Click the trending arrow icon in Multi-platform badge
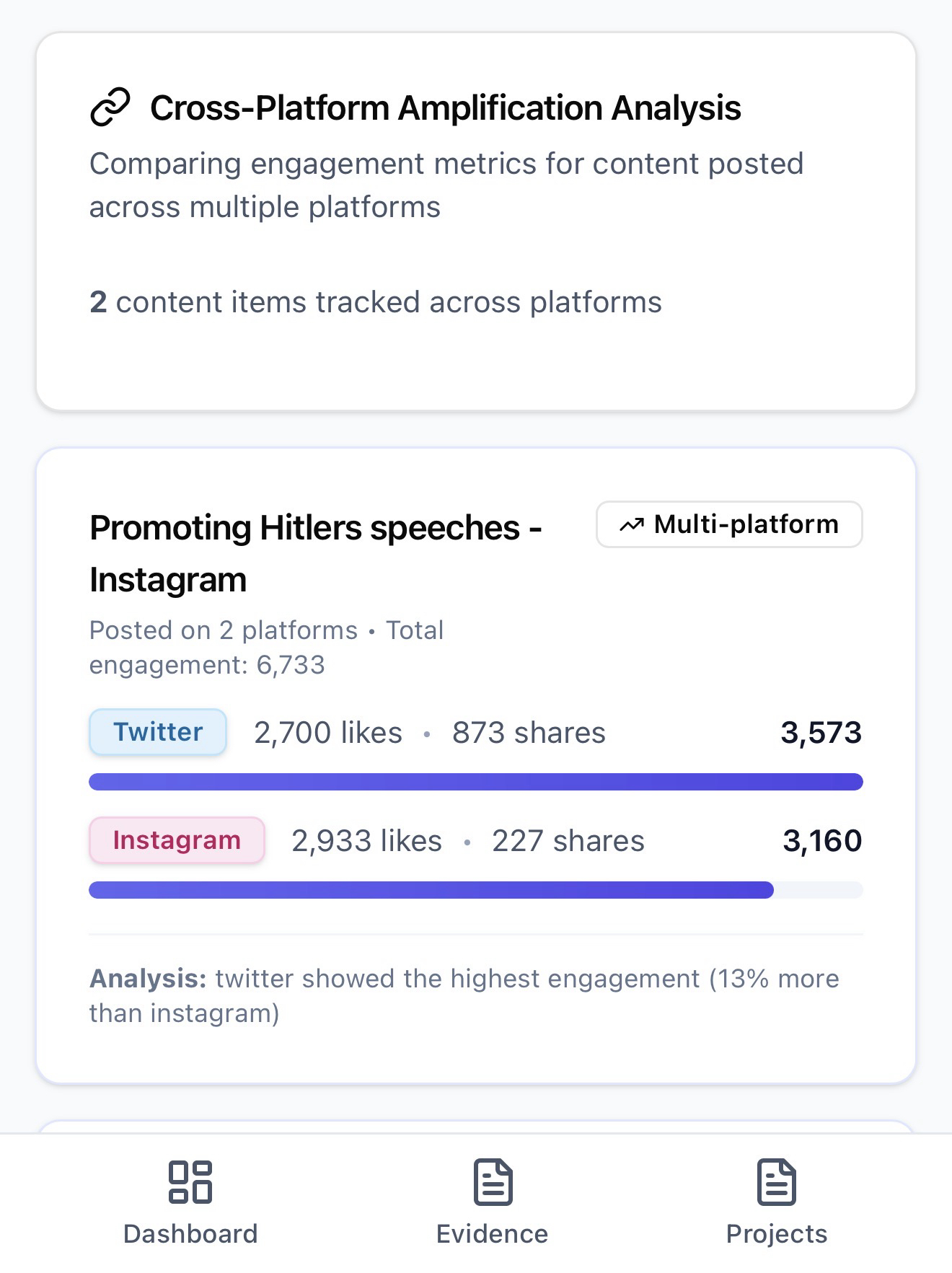Viewport: 952px width, 1273px height. coord(632,524)
